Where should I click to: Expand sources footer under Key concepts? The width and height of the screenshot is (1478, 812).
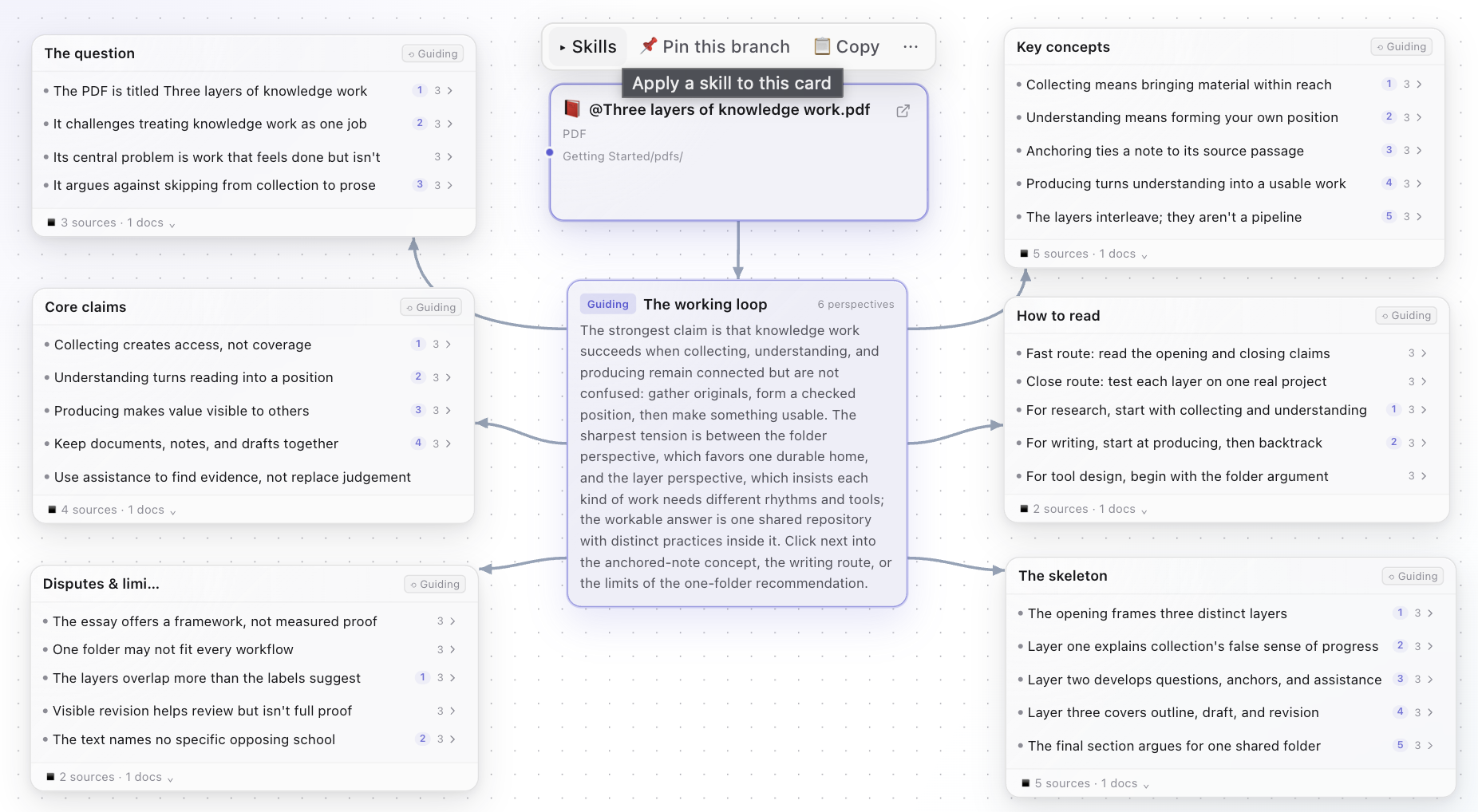1084,254
